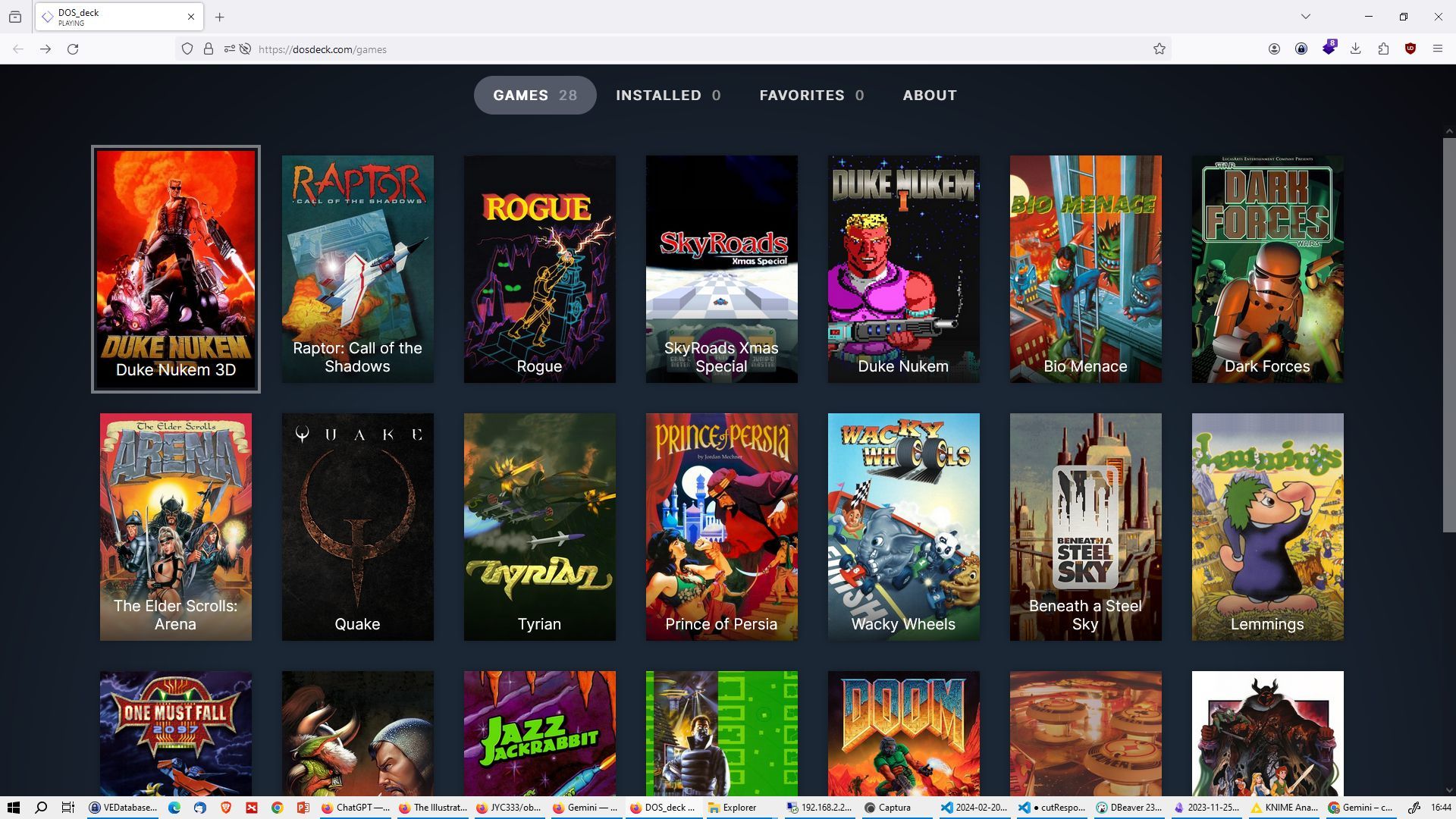
Task: Open Beneath a Steel Sky game
Action: [1086, 527]
